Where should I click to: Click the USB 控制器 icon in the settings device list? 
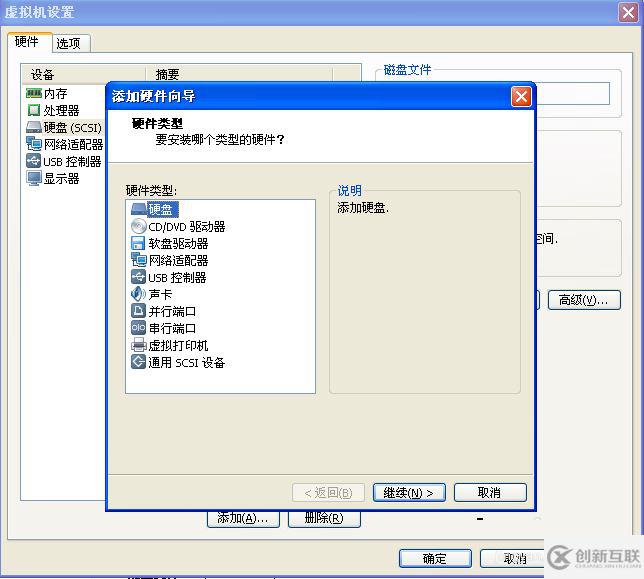pyautogui.click(x=33, y=161)
